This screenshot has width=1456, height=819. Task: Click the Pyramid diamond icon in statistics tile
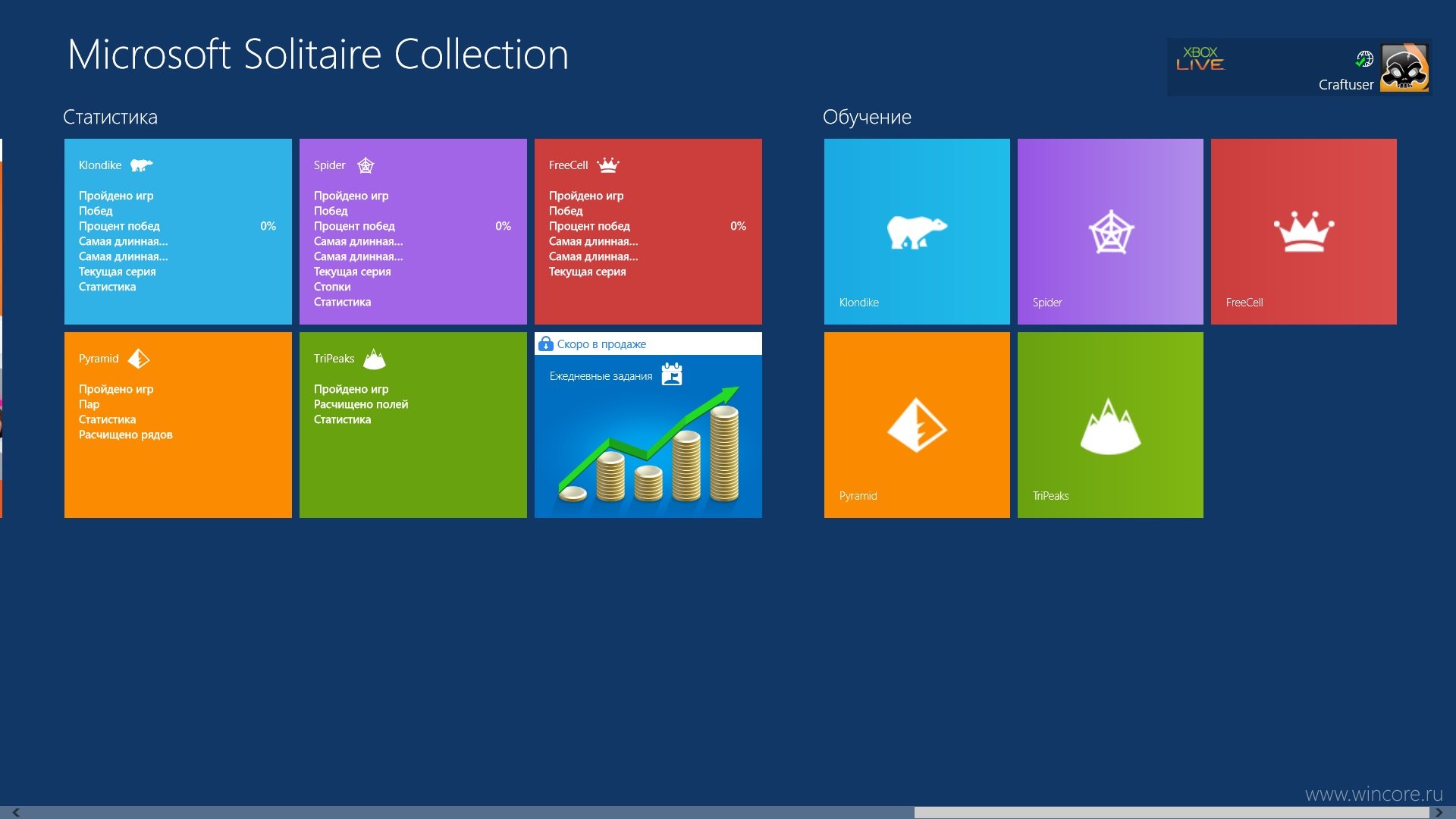(x=139, y=358)
